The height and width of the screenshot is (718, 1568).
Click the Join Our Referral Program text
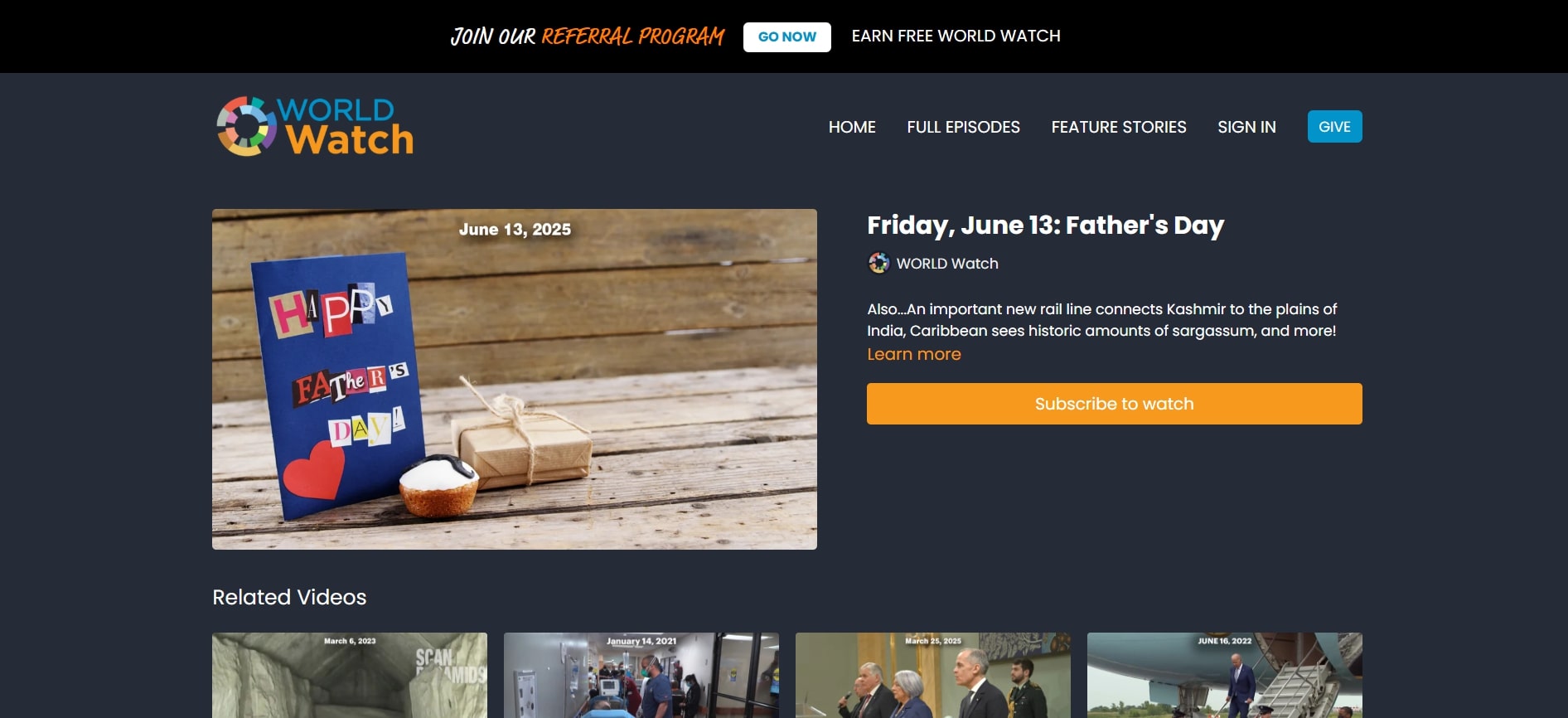(x=587, y=36)
